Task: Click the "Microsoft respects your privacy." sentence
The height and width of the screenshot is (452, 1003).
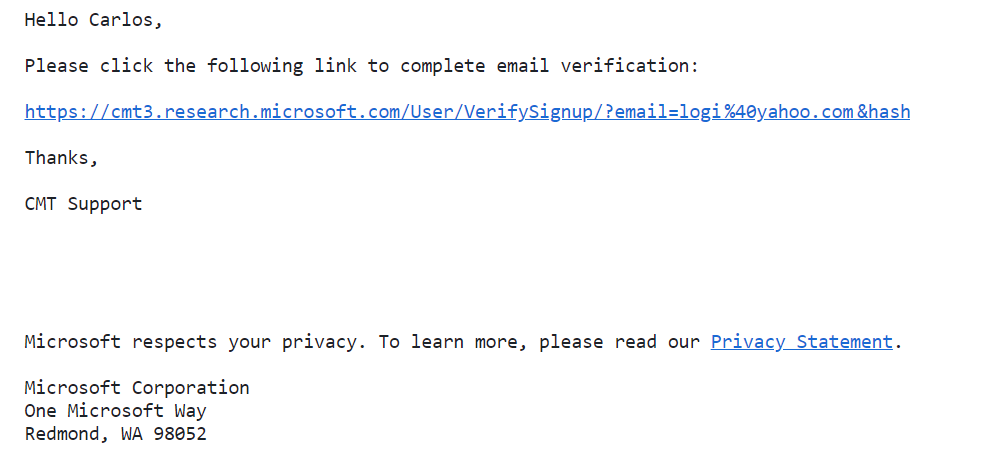Action: click(x=196, y=342)
